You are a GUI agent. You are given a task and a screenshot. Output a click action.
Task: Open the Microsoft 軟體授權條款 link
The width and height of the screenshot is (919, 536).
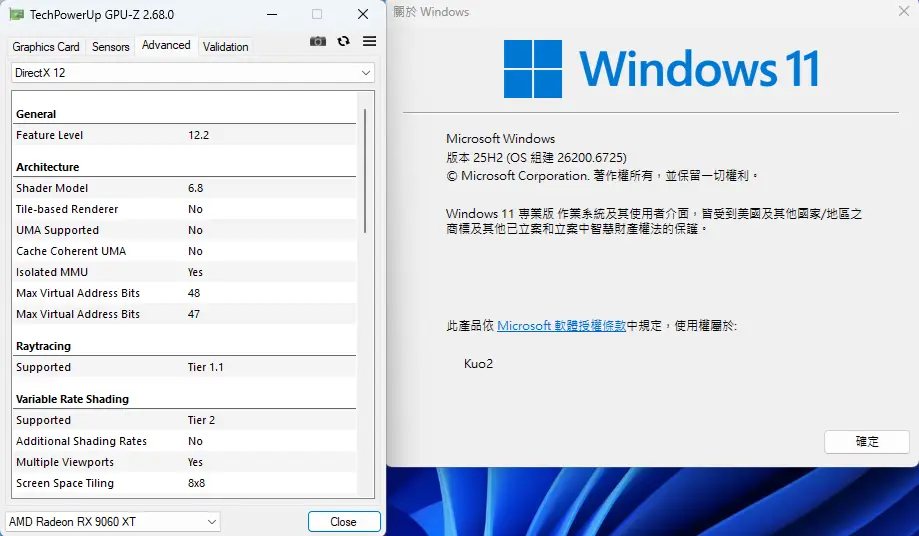[x=561, y=326]
